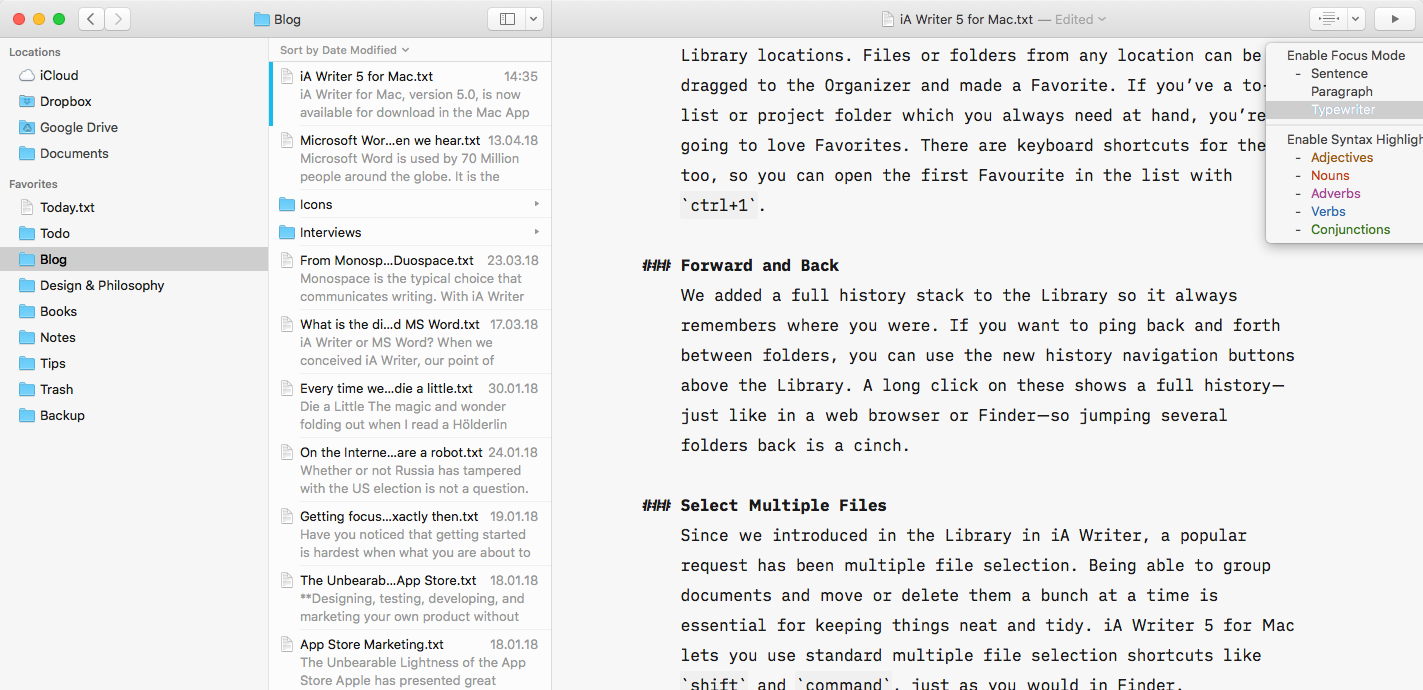Enable Sentence focus mode
The image size is (1423, 690).
pos(1339,74)
